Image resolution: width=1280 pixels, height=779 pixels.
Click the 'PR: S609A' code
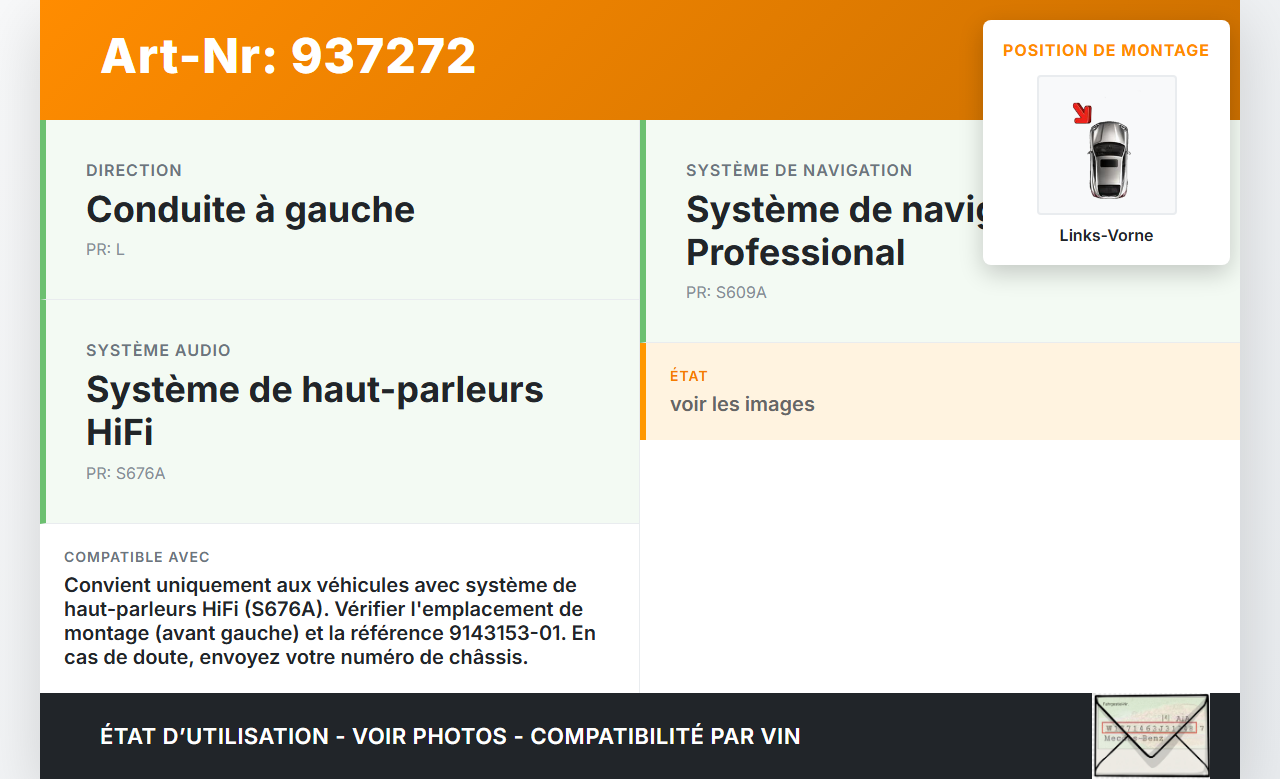pyautogui.click(x=726, y=293)
